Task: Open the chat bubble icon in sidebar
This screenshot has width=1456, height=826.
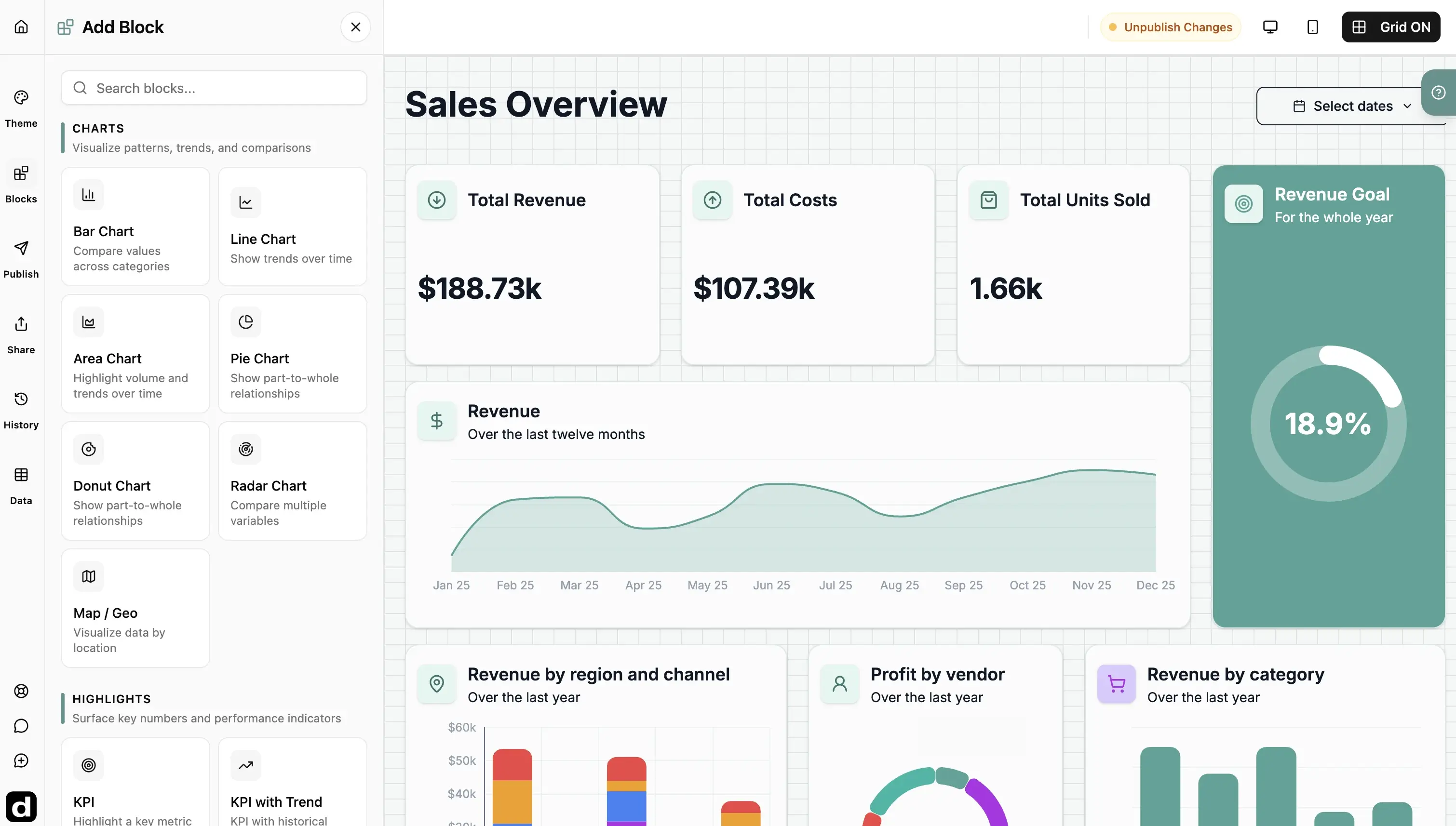Action: [x=21, y=726]
